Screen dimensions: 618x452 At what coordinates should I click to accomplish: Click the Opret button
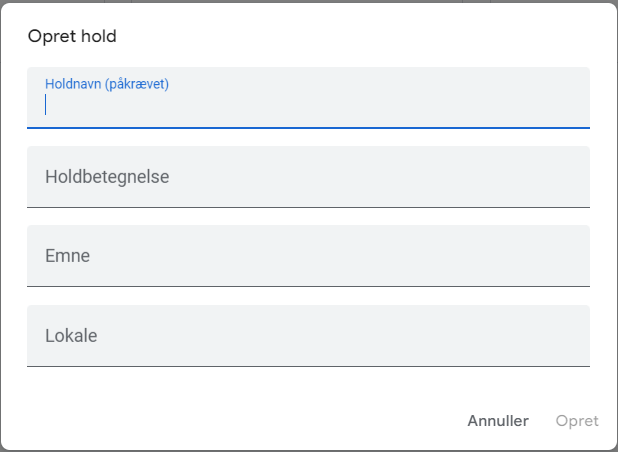(x=577, y=421)
